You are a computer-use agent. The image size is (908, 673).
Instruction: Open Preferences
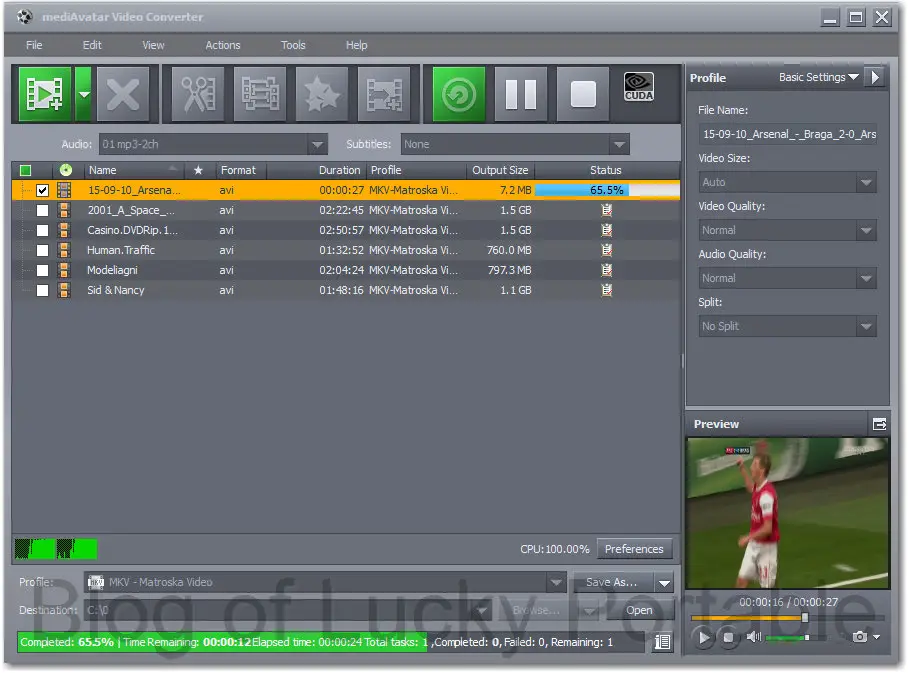(x=634, y=548)
